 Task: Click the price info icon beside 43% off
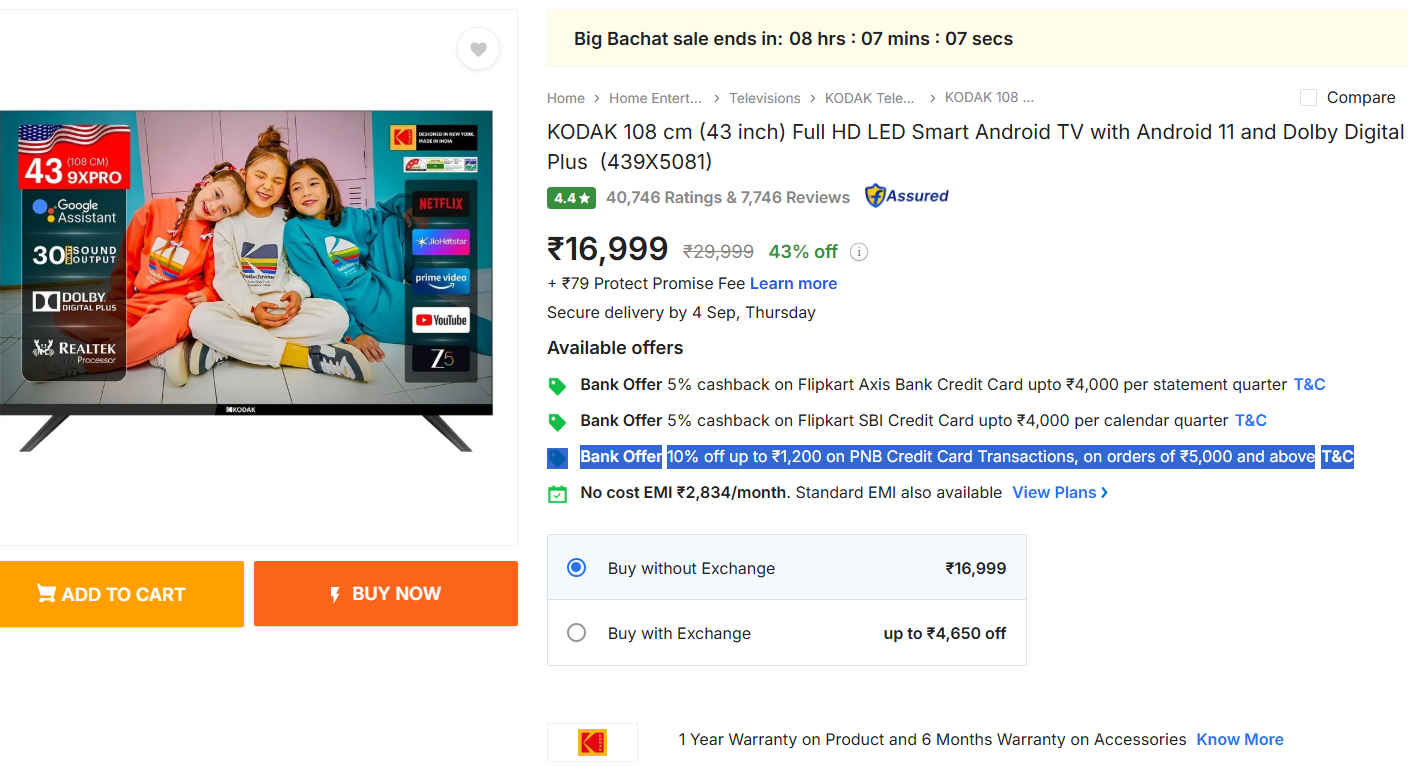tap(858, 252)
